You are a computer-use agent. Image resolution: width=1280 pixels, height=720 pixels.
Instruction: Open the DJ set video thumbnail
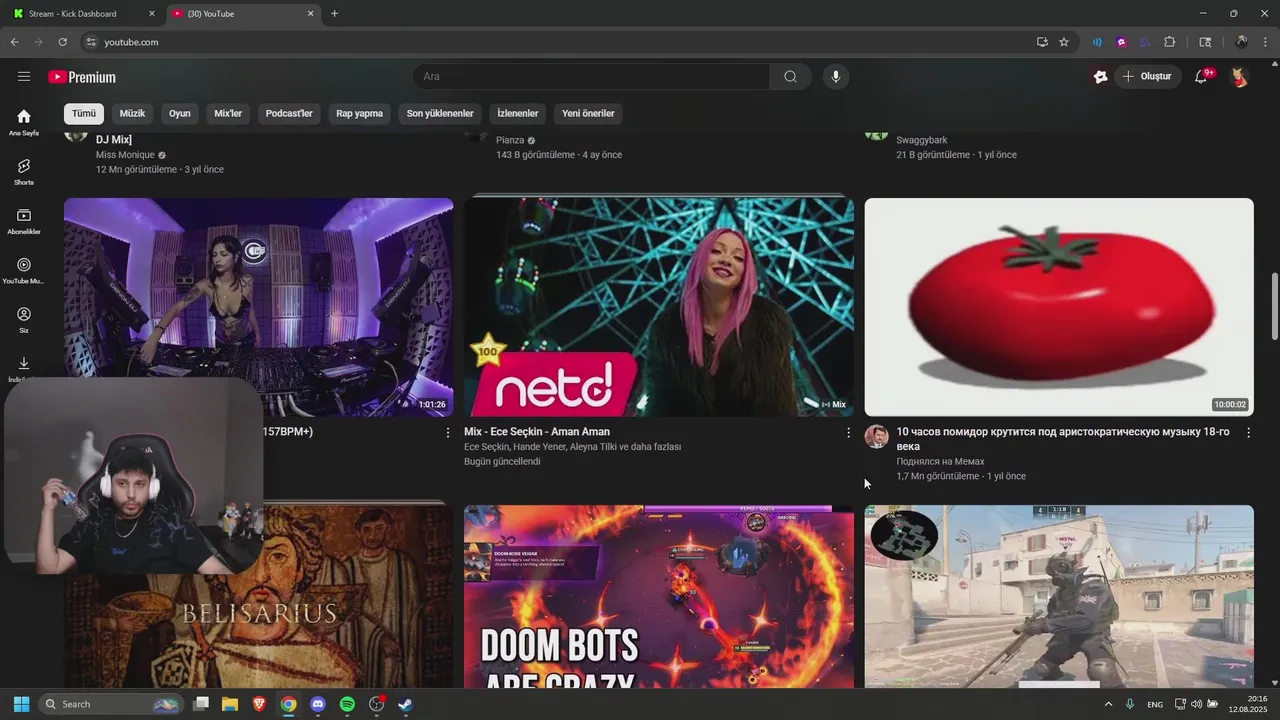pos(258,307)
